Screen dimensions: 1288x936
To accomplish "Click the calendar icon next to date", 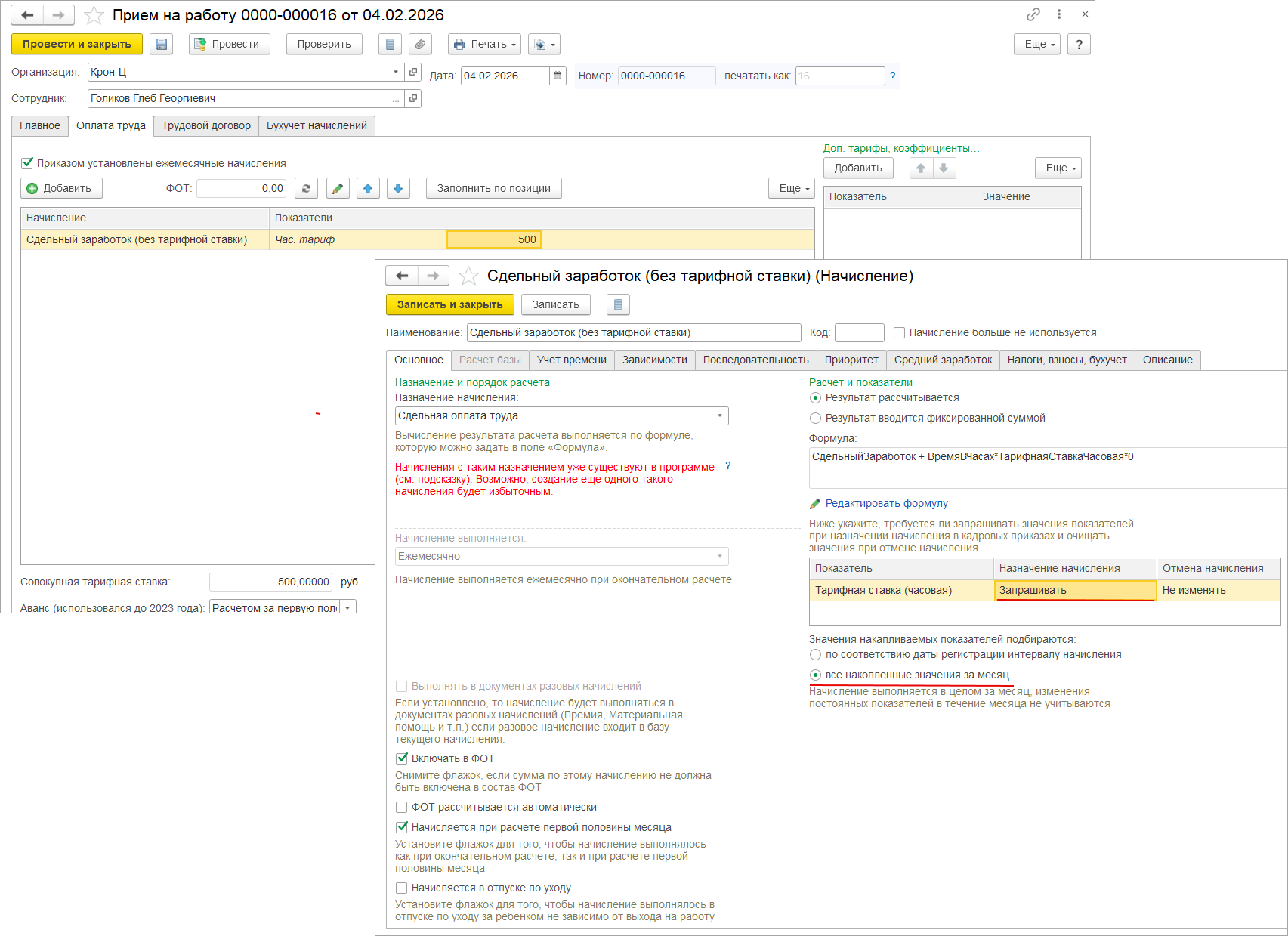I will tap(558, 76).
